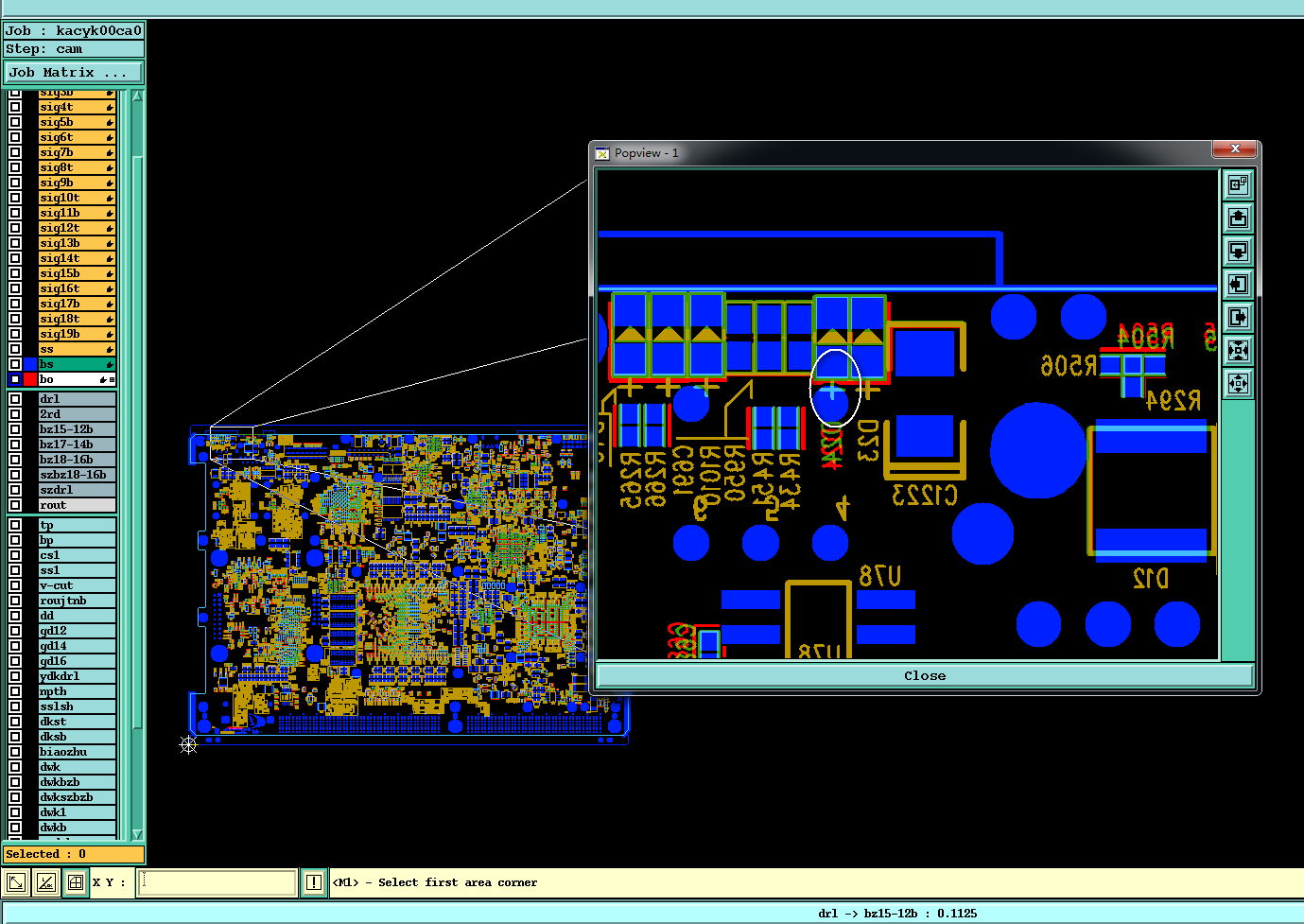Select the bz15-12b drill layer
1304x924 pixels.
tap(77, 429)
